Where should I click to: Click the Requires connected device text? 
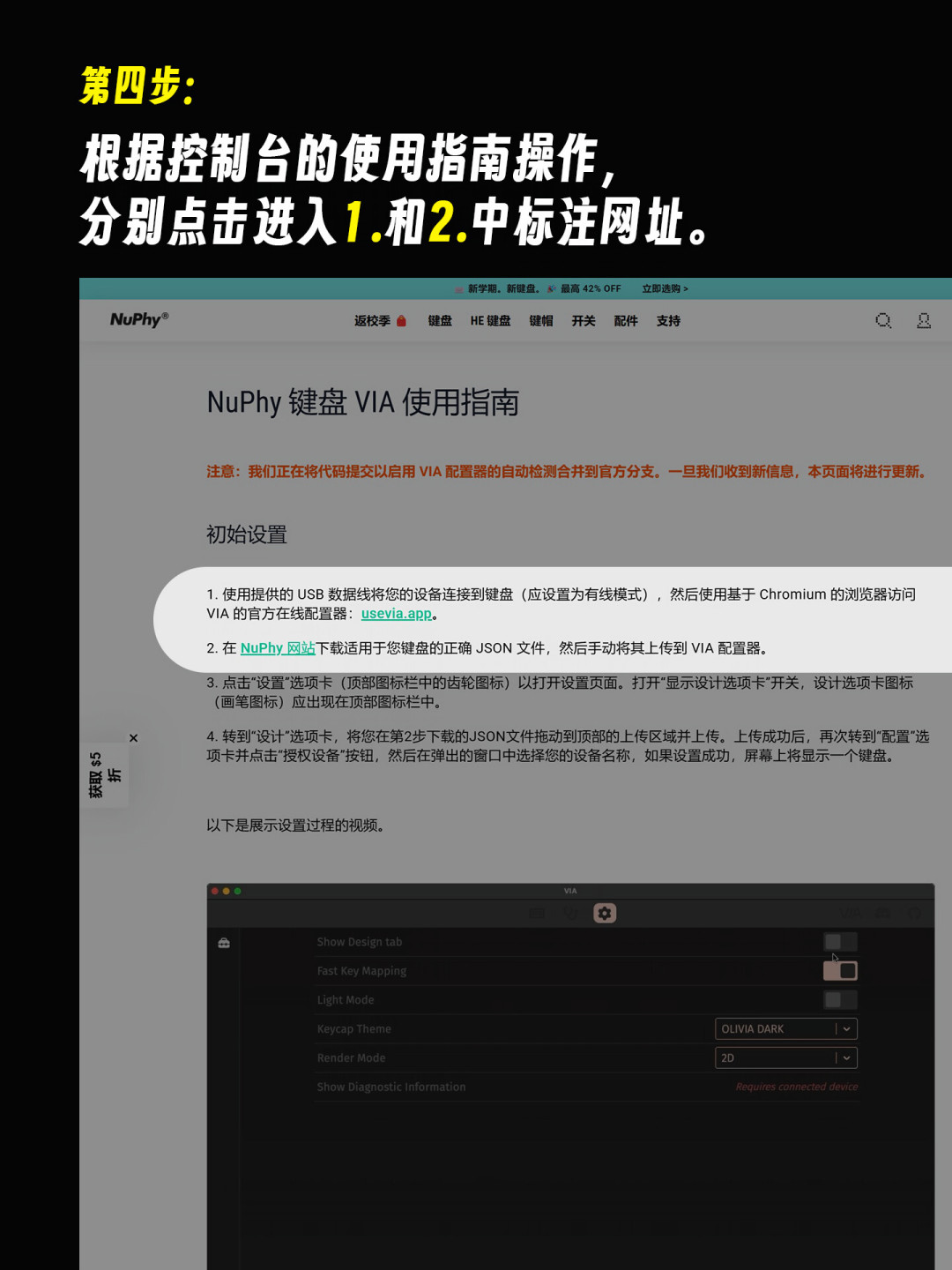pos(797,1087)
